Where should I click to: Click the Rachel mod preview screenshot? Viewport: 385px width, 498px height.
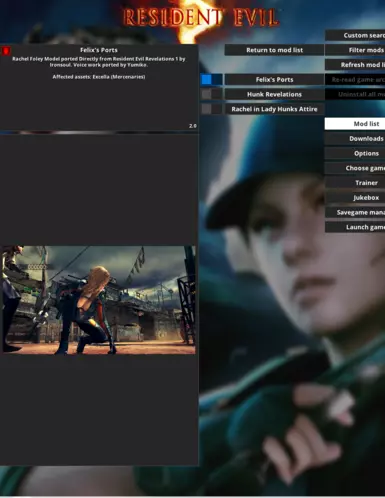(x=99, y=300)
